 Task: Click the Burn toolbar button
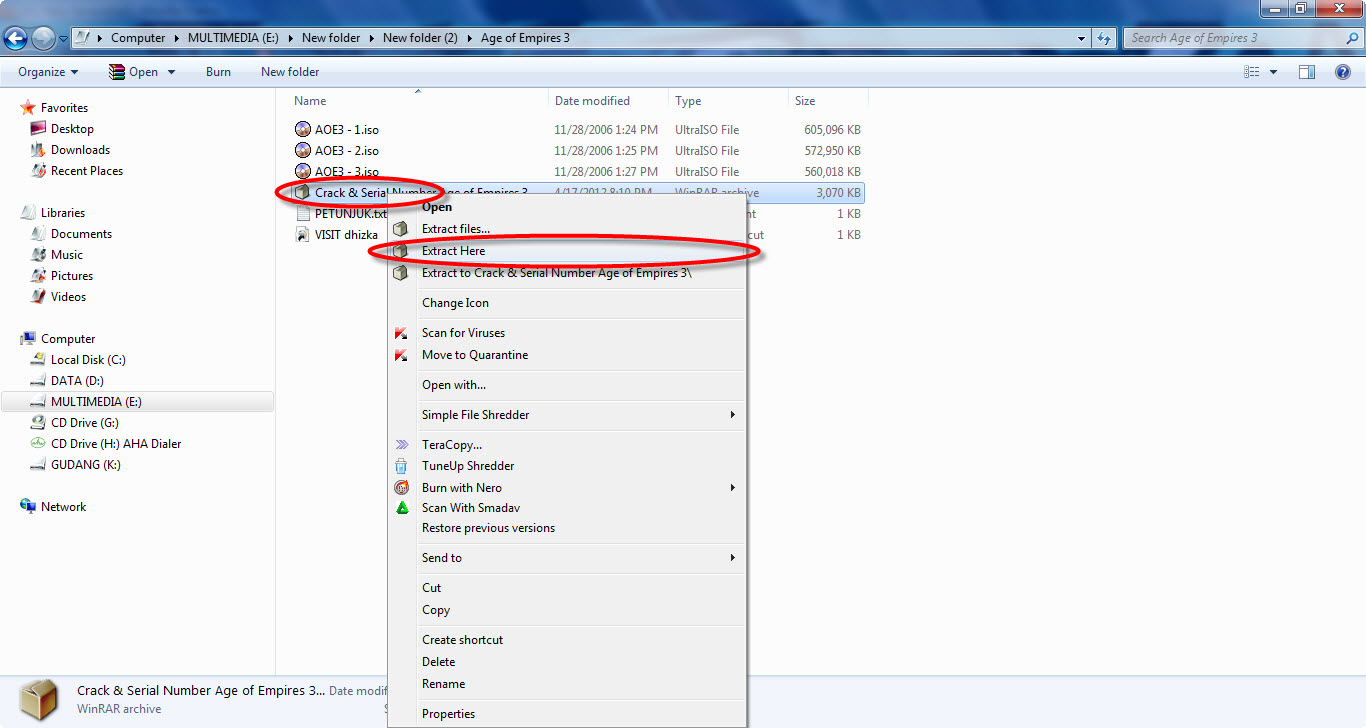pos(218,72)
